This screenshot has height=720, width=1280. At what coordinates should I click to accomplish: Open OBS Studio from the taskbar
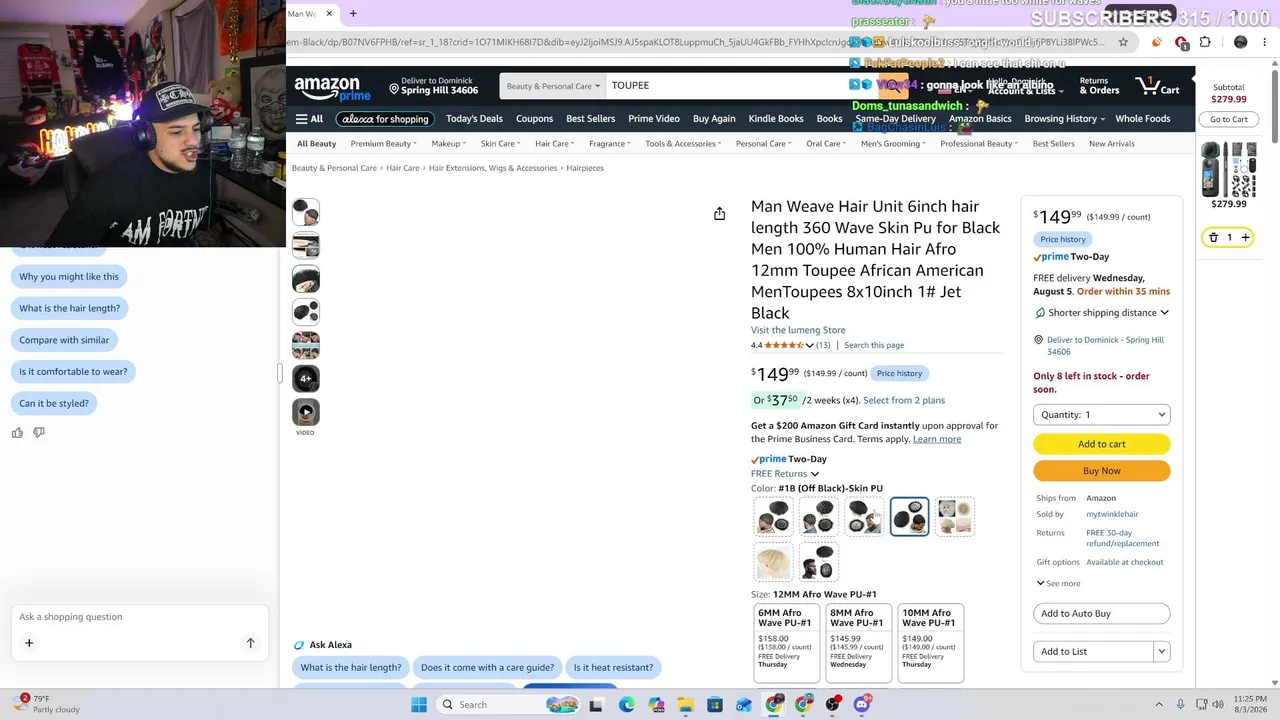tap(833, 705)
